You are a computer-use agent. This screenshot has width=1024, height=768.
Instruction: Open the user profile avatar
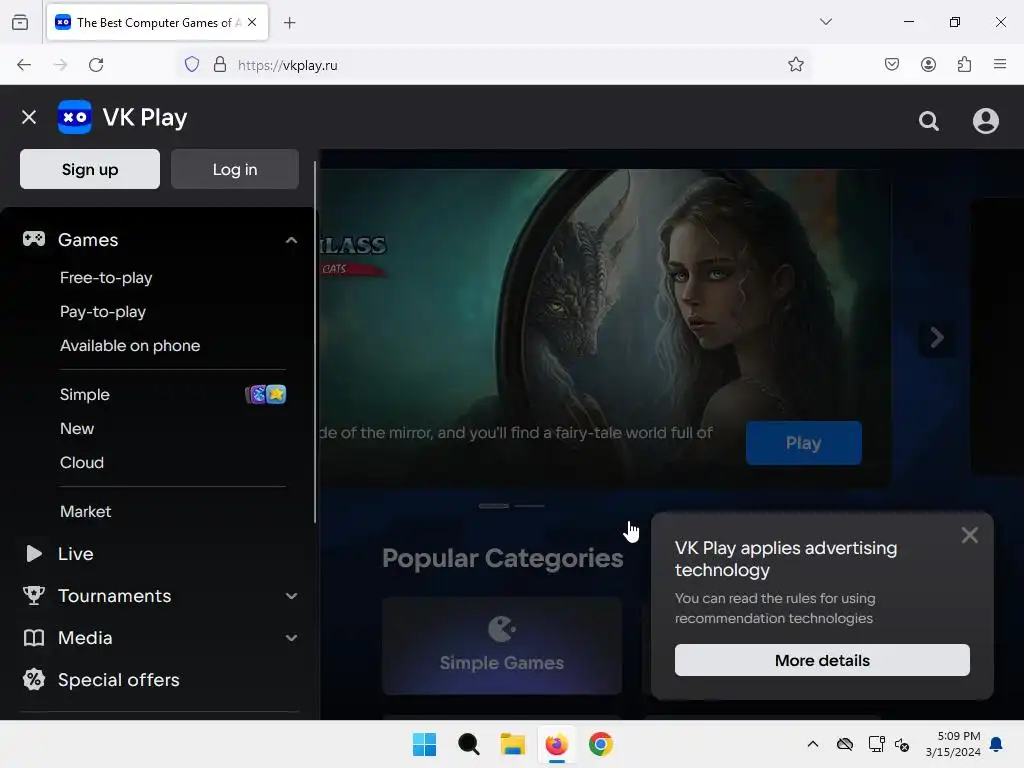click(985, 121)
